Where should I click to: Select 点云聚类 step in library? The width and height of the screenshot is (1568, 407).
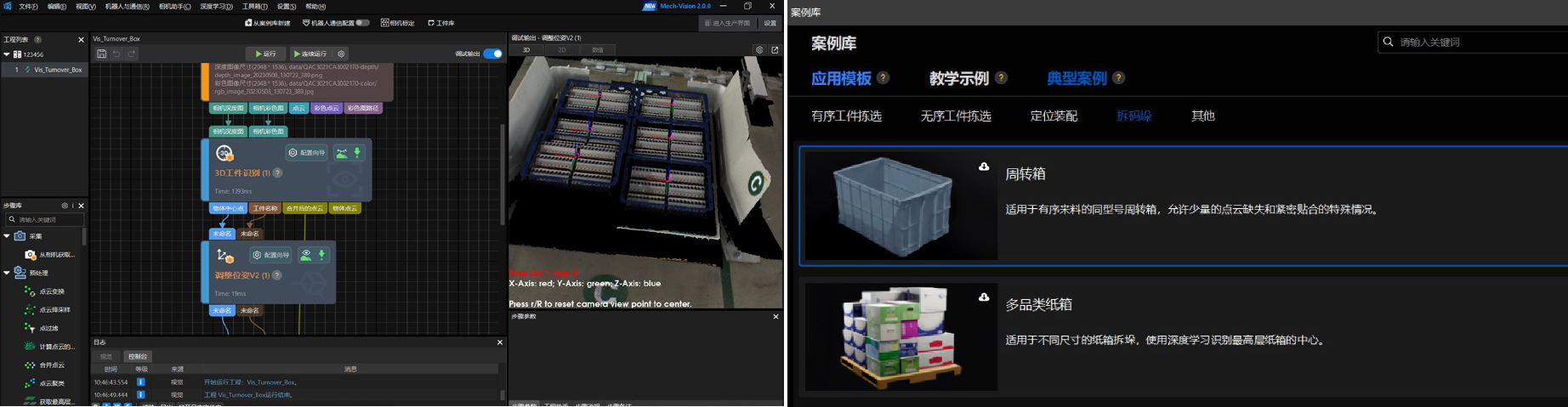click(x=44, y=383)
